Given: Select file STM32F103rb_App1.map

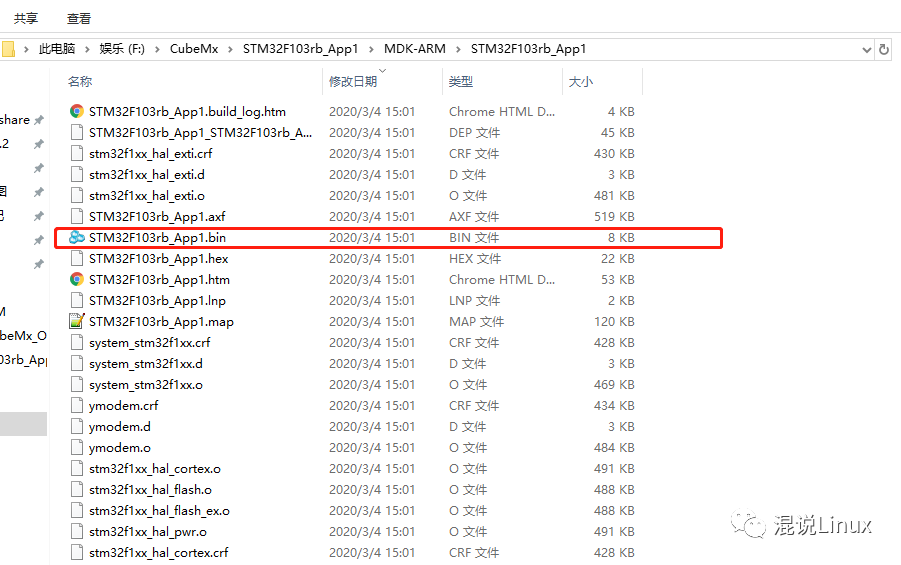Looking at the screenshot, I should (161, 321).
